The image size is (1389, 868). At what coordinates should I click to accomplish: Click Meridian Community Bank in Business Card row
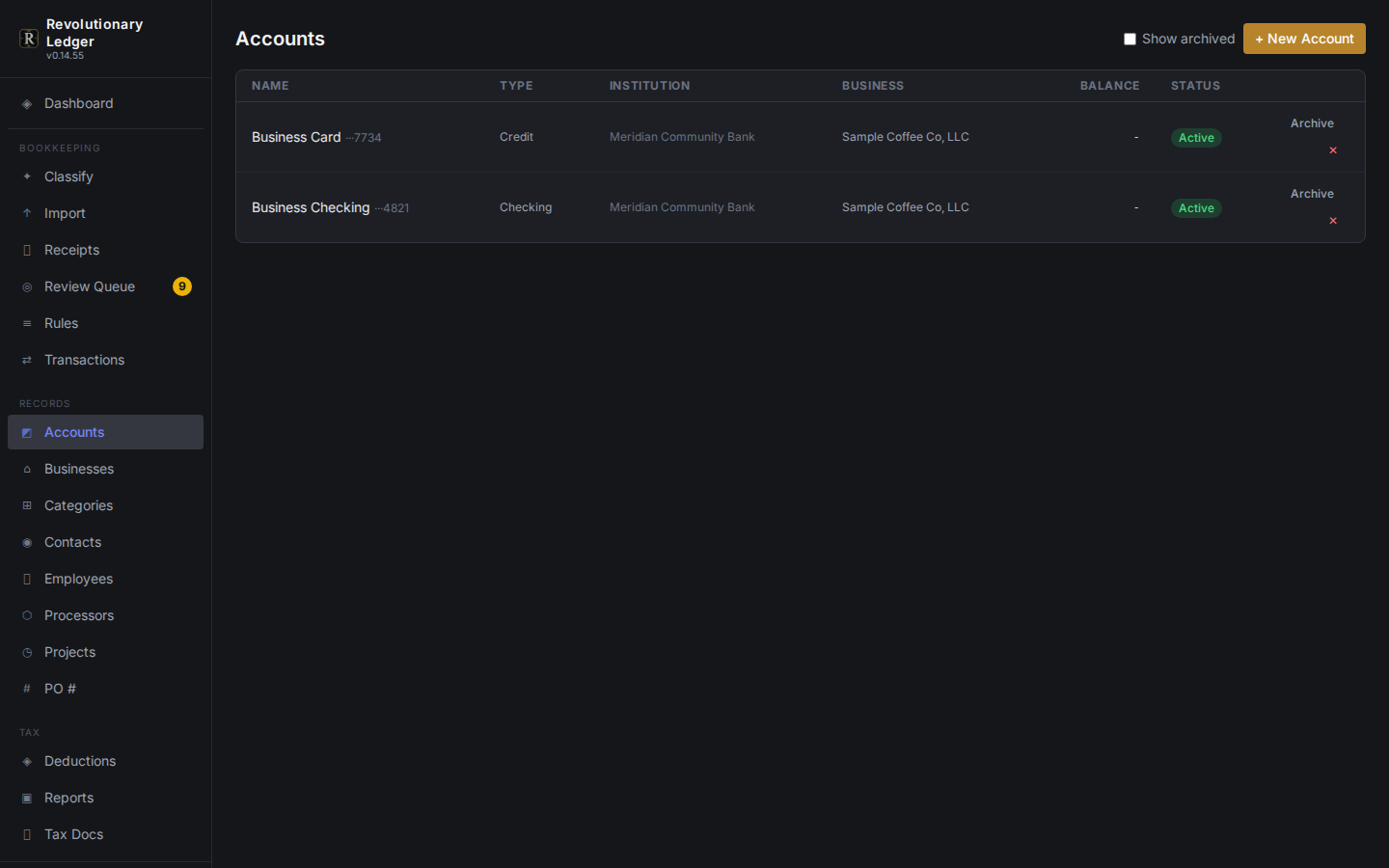click(682, 137)
